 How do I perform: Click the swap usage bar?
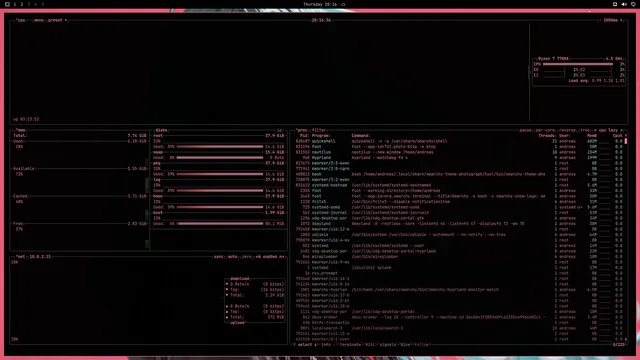[220, 158]
